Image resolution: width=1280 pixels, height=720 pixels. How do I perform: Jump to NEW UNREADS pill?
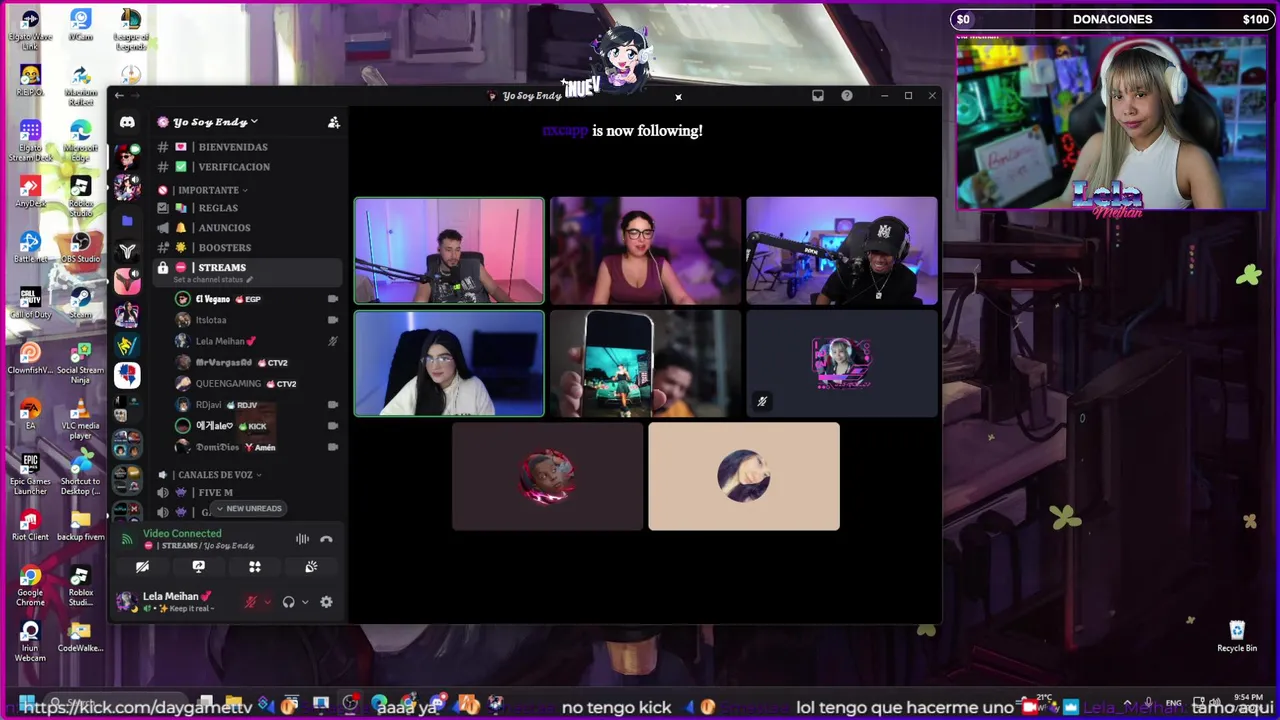(x=248, y=509)
